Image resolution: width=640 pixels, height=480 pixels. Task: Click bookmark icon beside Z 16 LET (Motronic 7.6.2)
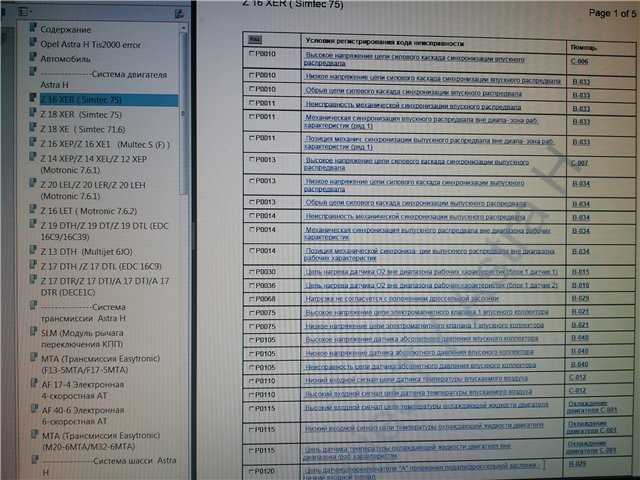tap(33, 209)
